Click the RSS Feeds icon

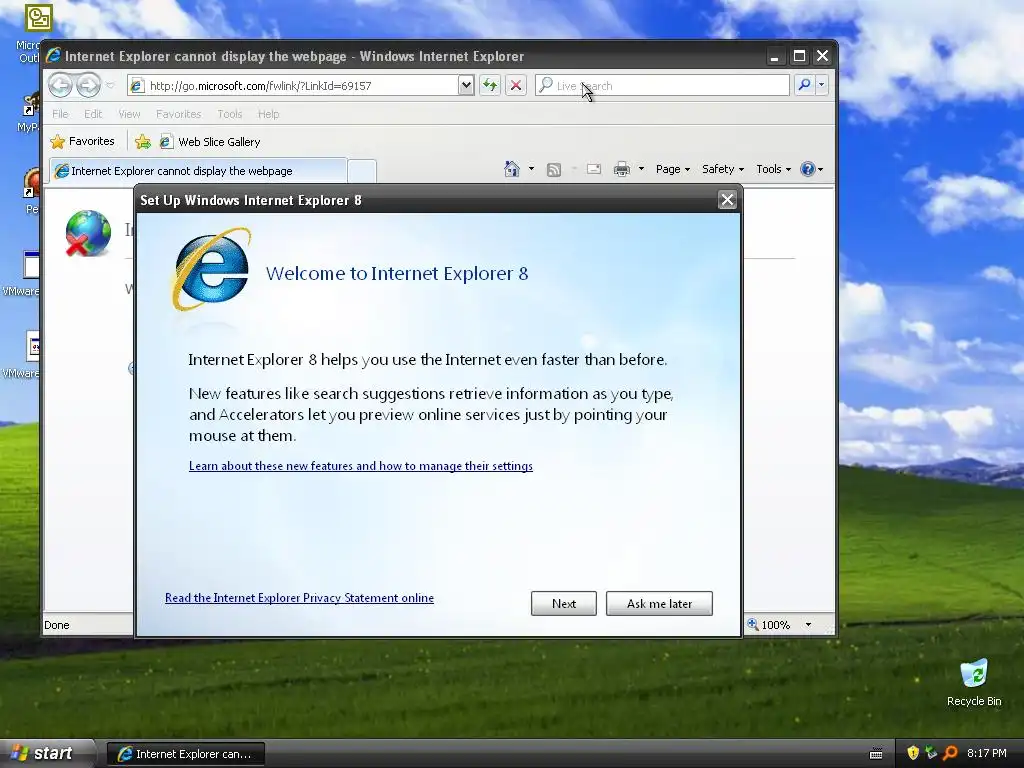[x=554, y=170]
